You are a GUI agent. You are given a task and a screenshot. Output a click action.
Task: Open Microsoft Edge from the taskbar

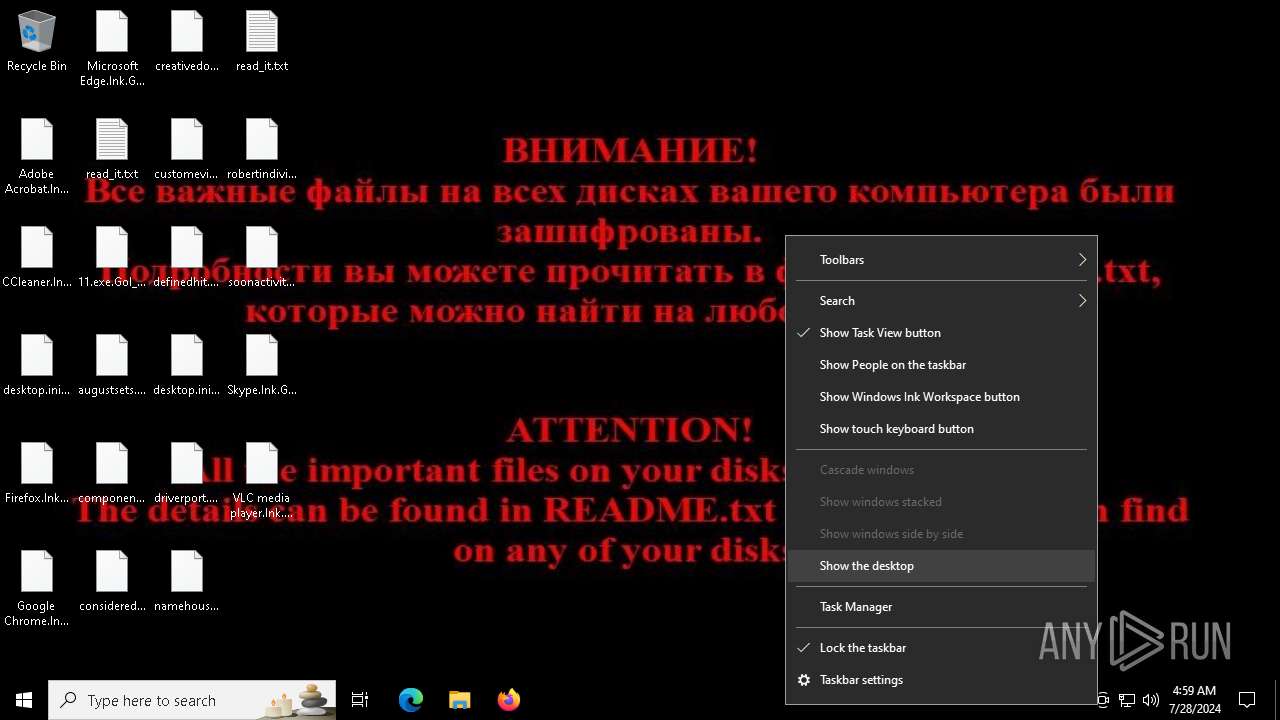coord(411,700)
